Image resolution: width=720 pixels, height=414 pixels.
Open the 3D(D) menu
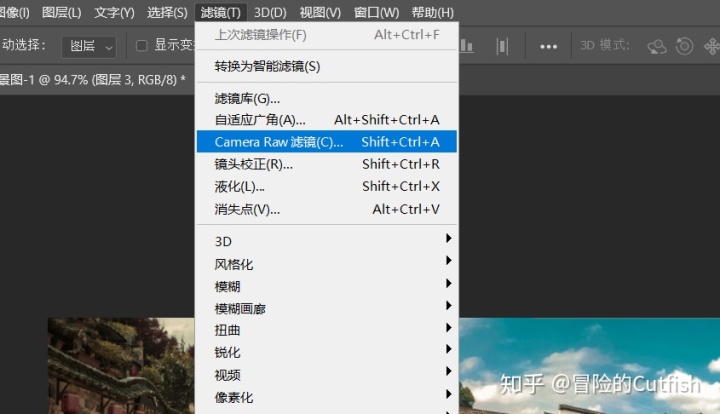coord(270,12)
